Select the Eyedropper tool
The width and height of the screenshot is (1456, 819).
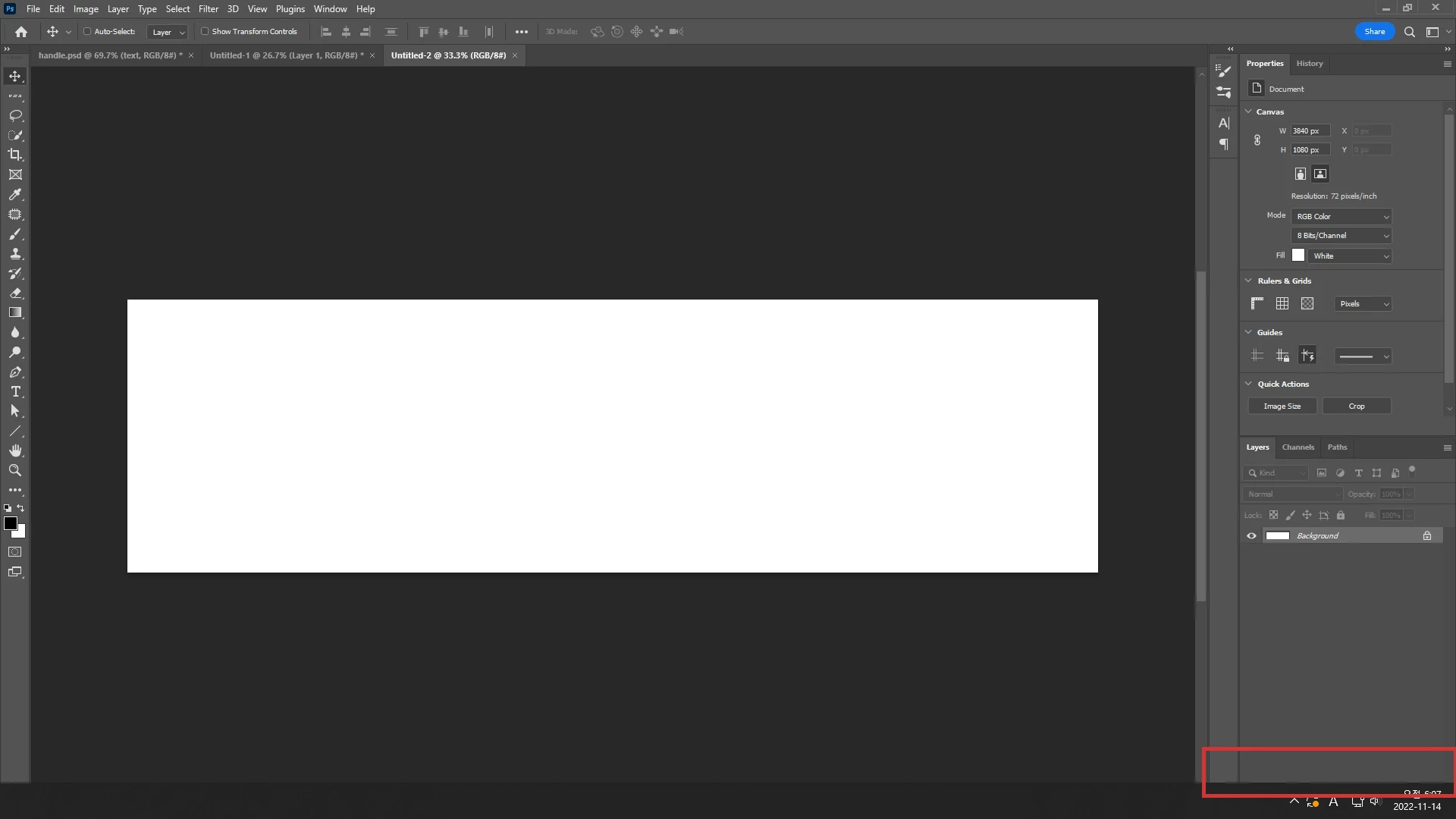tap(15, 195)
